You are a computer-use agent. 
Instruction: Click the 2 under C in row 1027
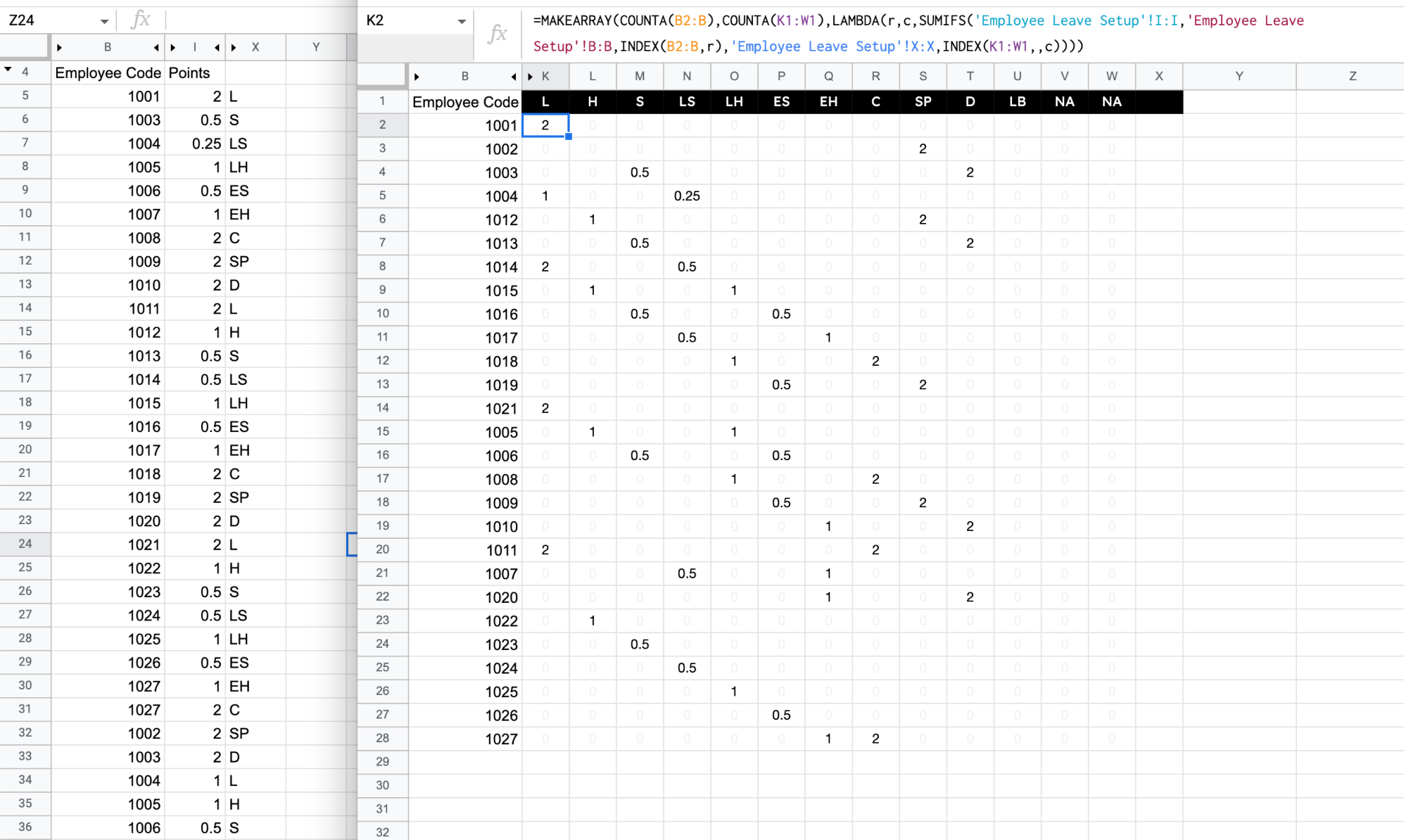(x=875, y=739)
